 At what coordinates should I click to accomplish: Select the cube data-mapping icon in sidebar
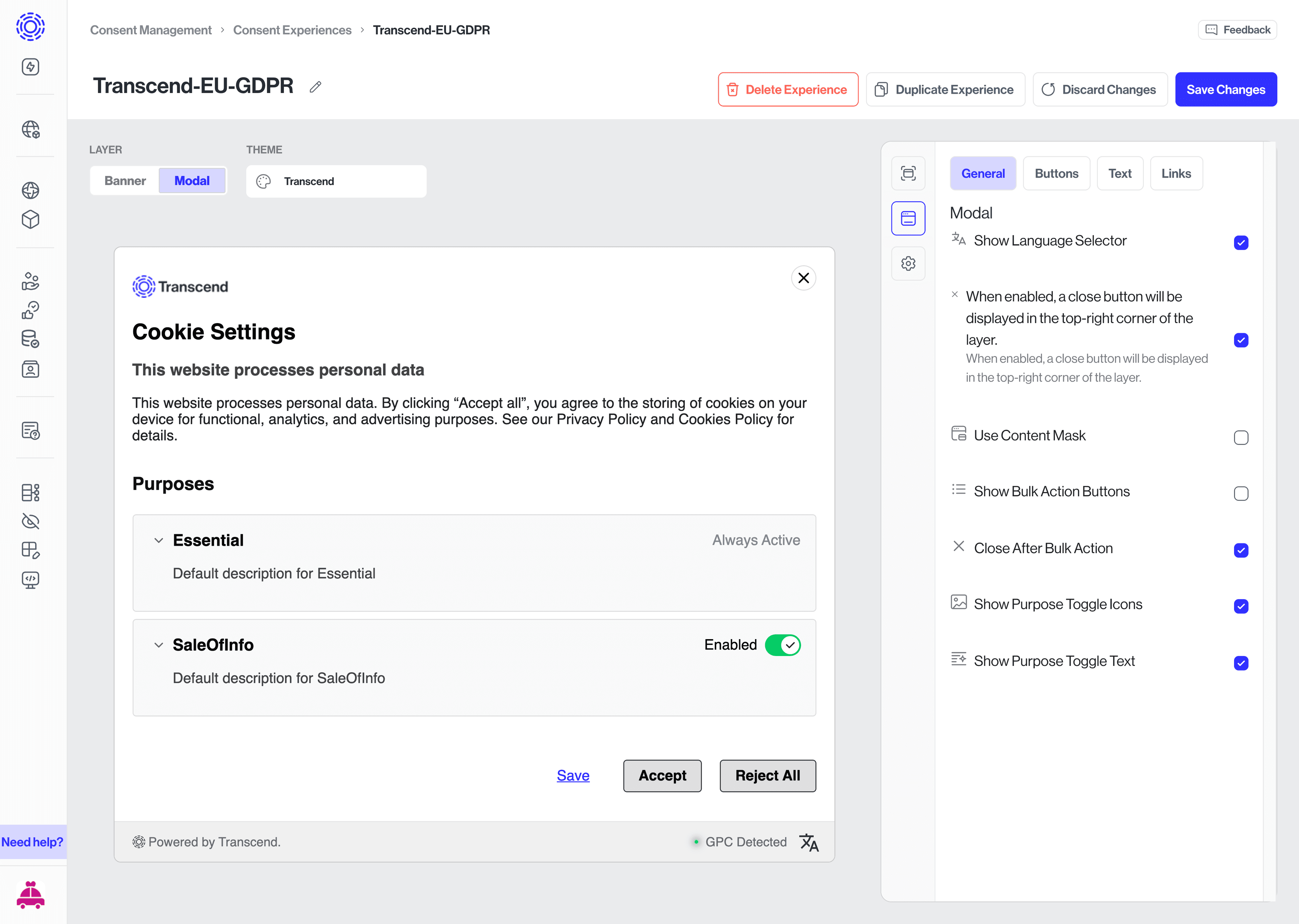point(29,220)
